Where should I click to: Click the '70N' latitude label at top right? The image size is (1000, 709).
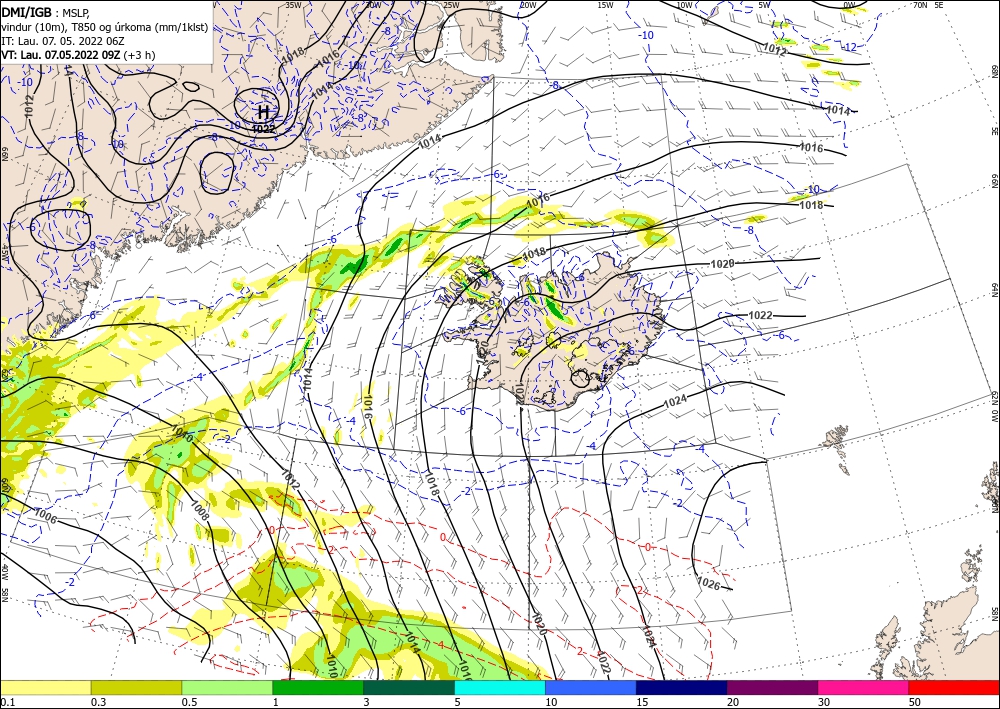[920, 5]
